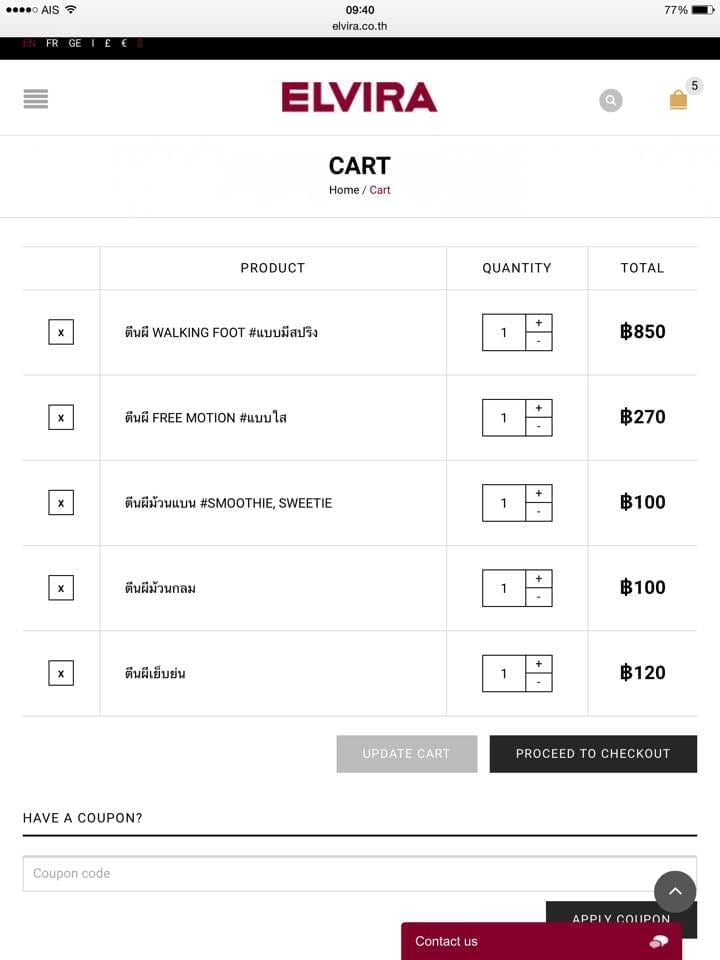Screen dimensions: 720x960
Task: Open the hamburger navigation menu
Action: click(x=35, y=99)
